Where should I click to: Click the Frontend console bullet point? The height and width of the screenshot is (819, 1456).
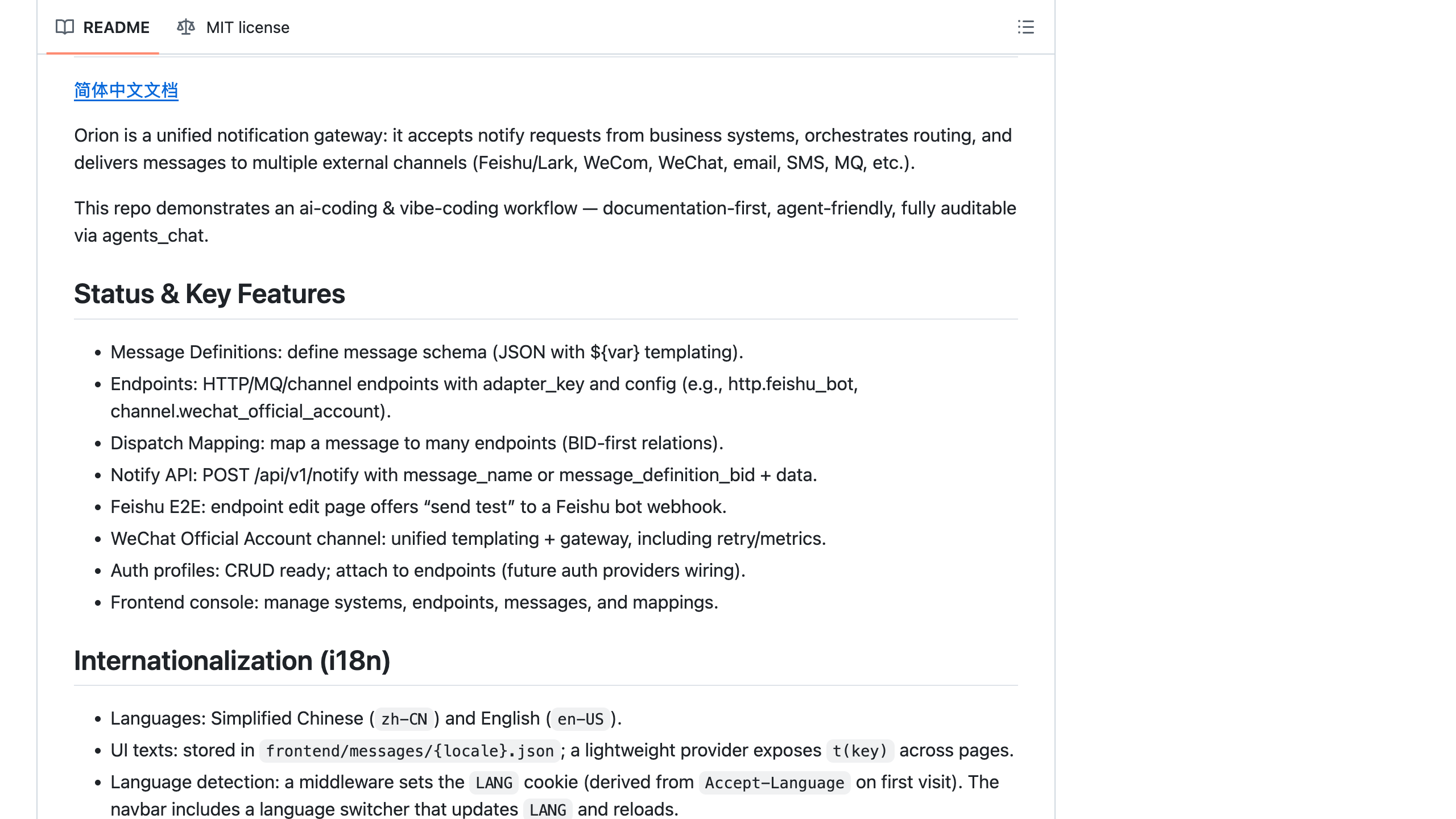point(415,602)
